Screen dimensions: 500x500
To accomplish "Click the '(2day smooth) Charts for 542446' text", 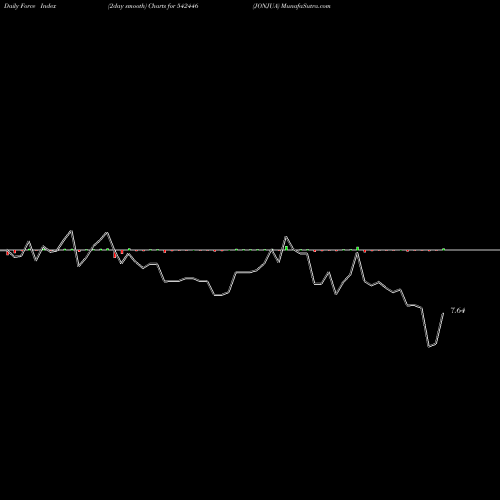I will [x=153, y=6].
